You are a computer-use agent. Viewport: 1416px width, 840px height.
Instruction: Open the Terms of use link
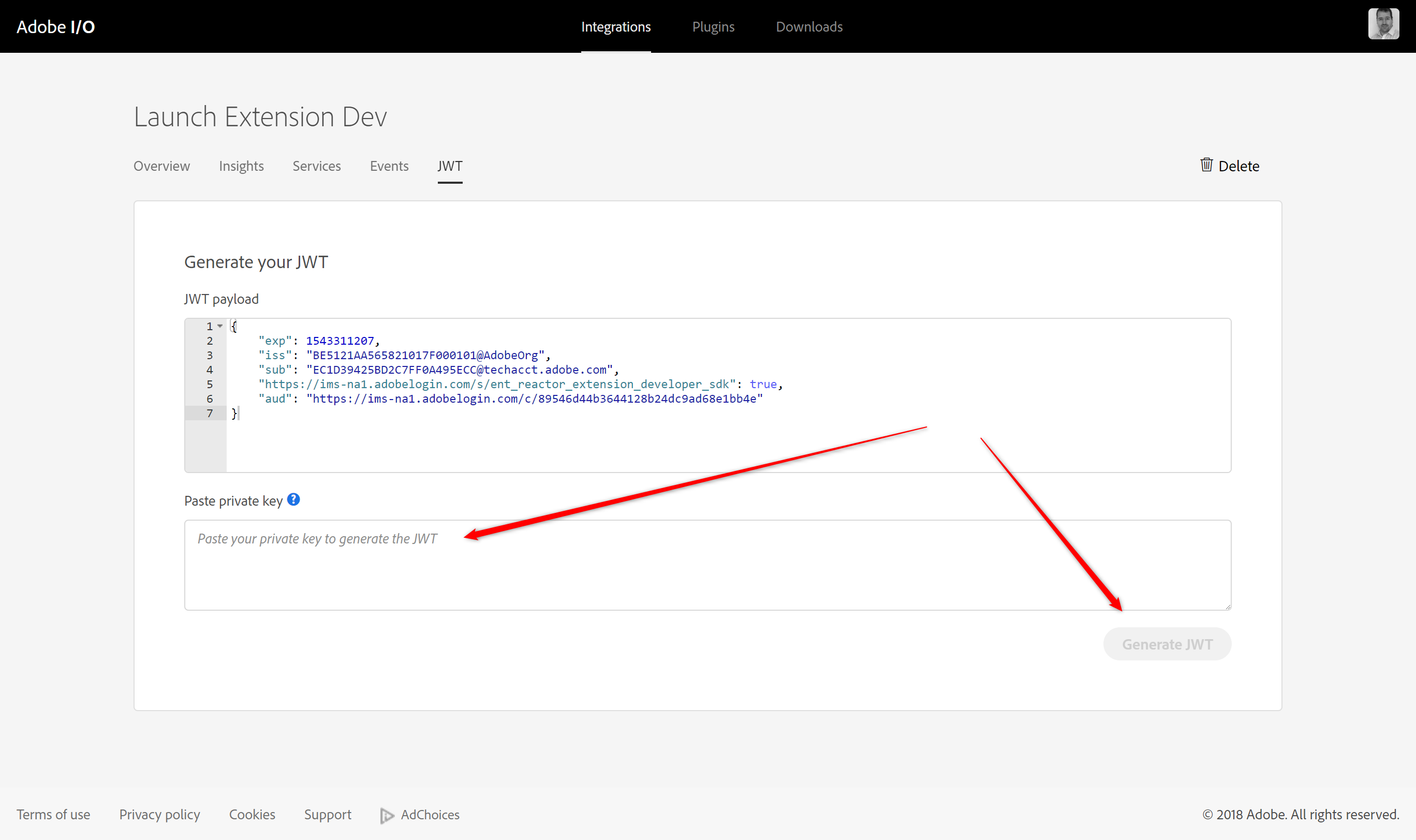point(53,815)
